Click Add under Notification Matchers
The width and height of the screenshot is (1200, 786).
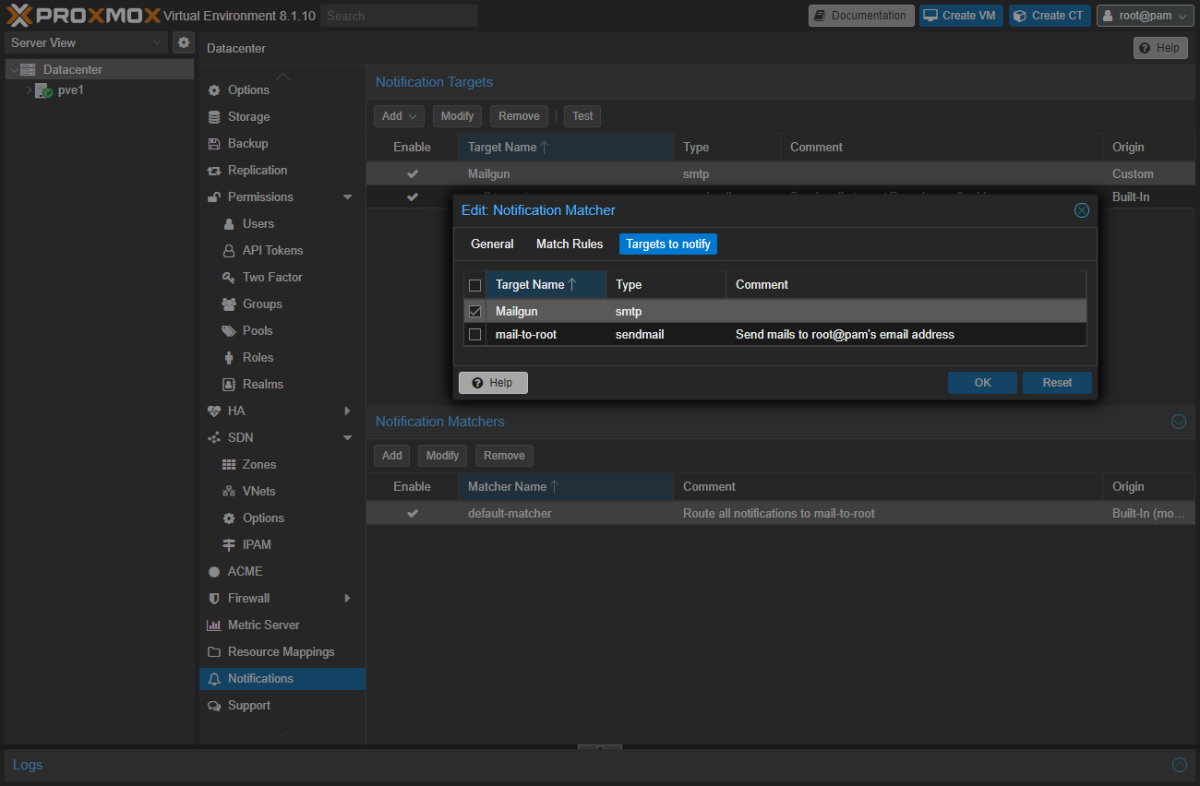[392, 456]
